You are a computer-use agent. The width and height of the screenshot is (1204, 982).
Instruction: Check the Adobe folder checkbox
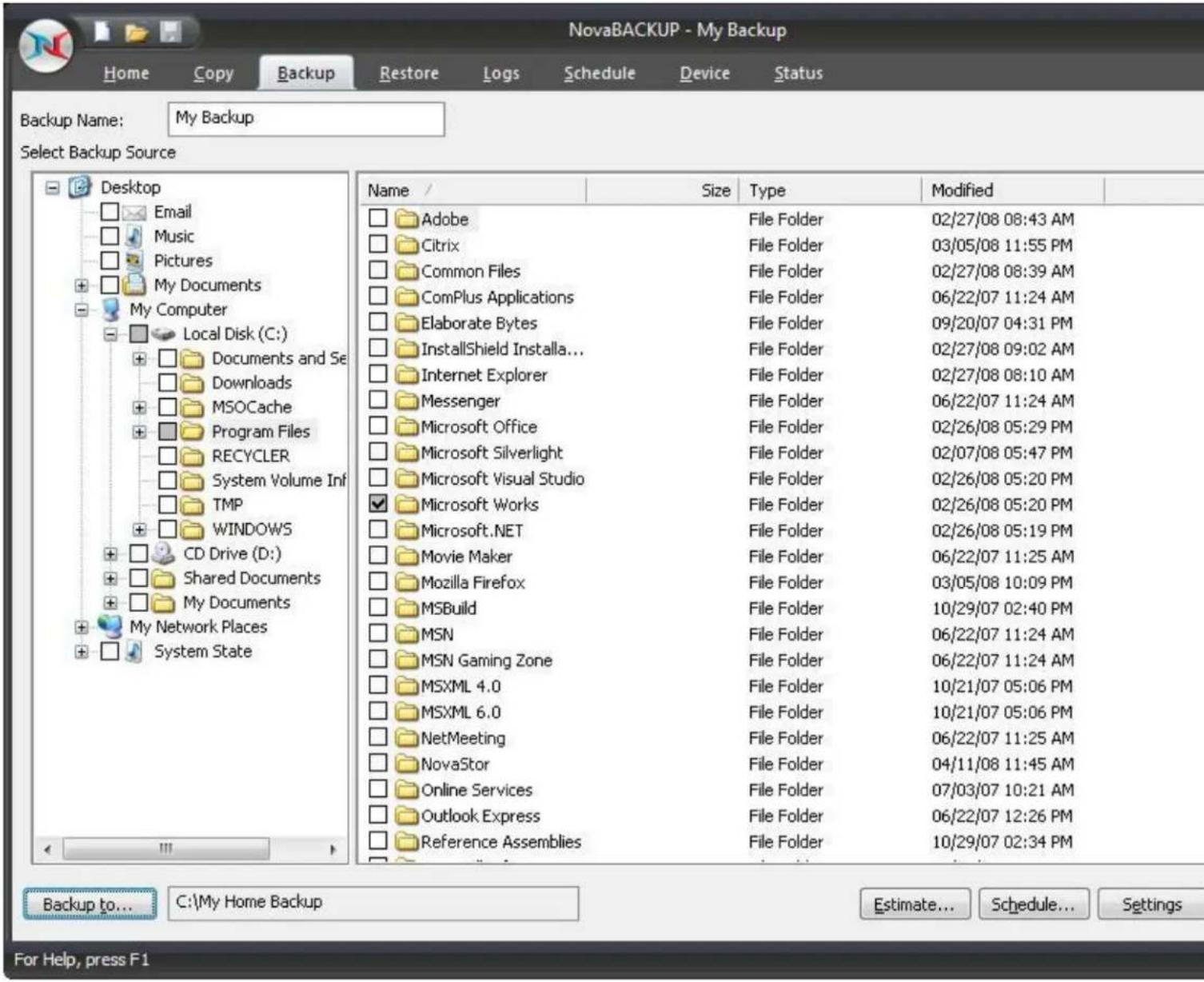click(378, 218)
